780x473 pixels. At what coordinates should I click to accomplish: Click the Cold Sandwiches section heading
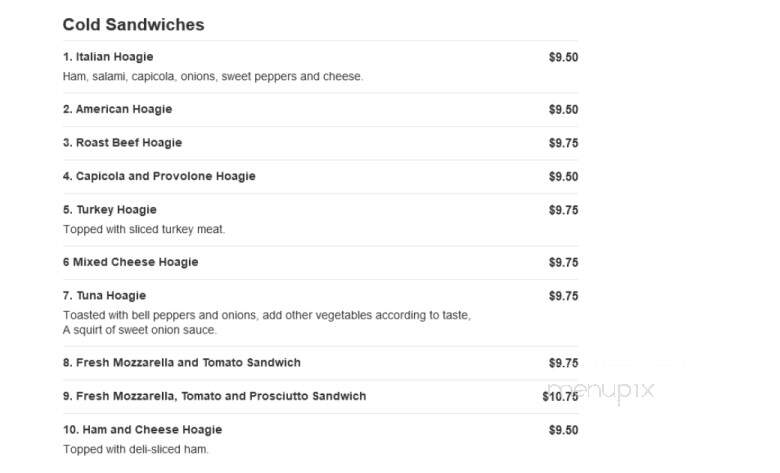tap(133, 24)
